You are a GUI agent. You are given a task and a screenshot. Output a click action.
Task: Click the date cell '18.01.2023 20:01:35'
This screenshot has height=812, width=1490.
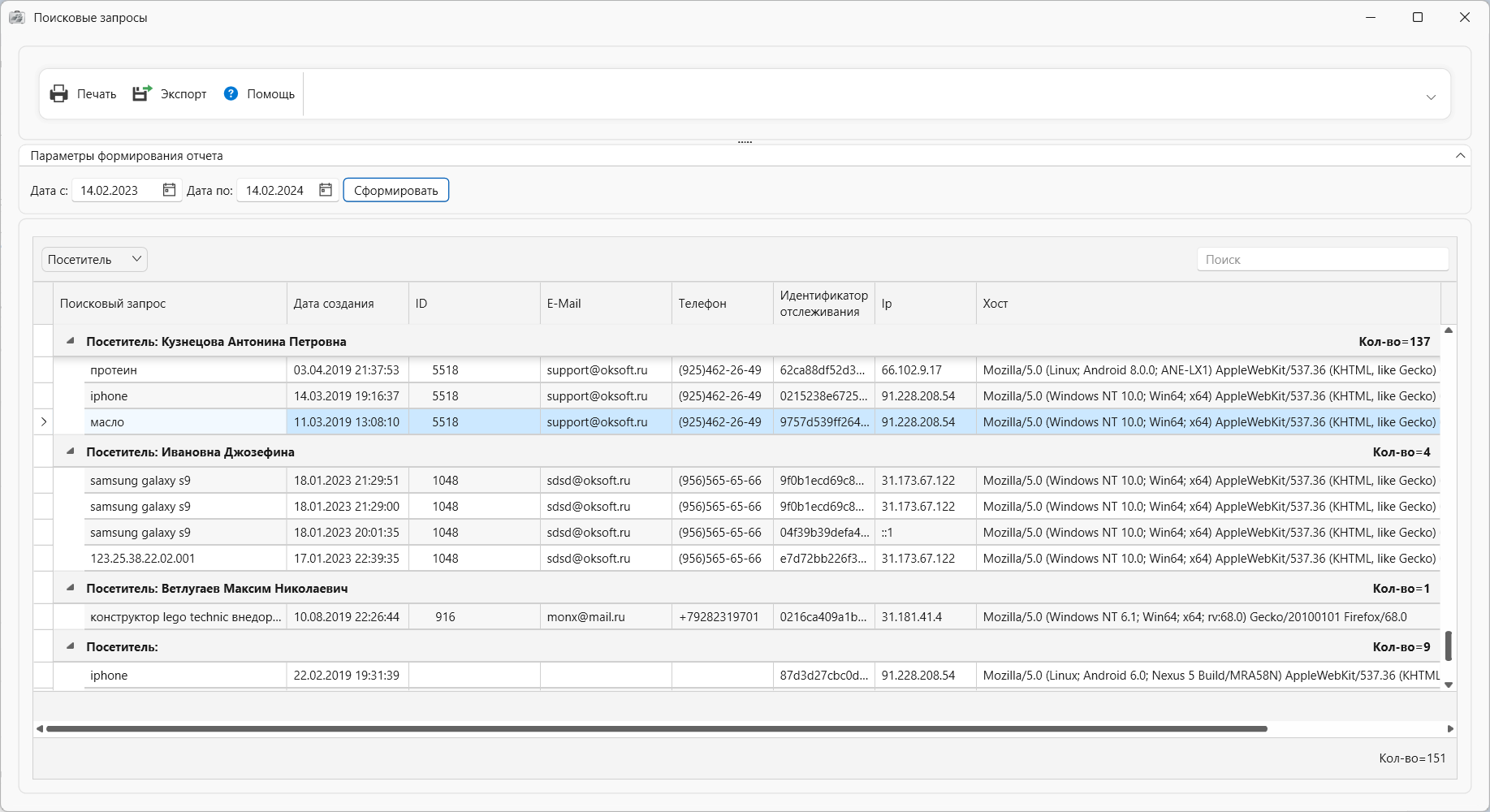pos(348,533)
